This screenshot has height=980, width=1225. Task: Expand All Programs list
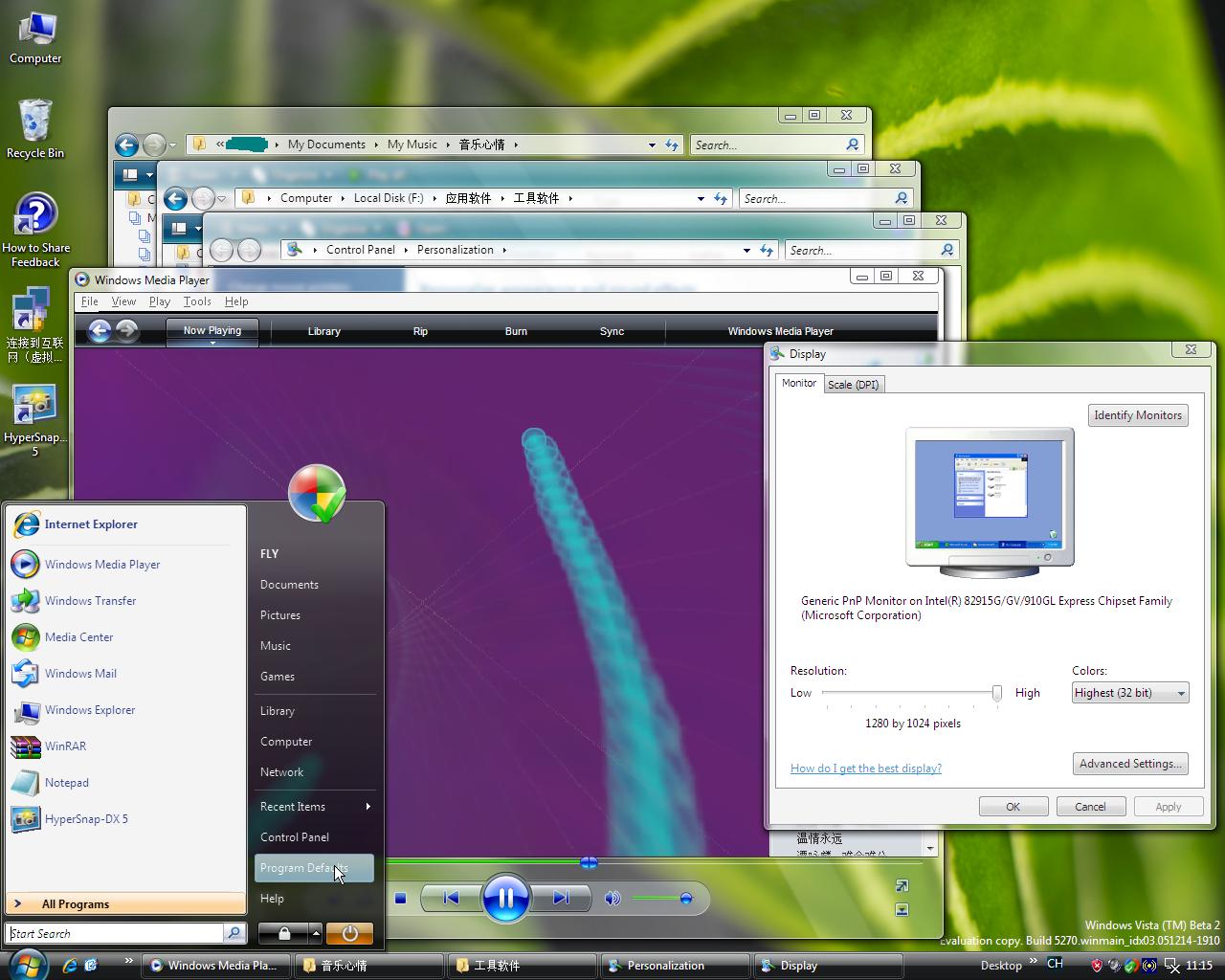click(125, 903)
